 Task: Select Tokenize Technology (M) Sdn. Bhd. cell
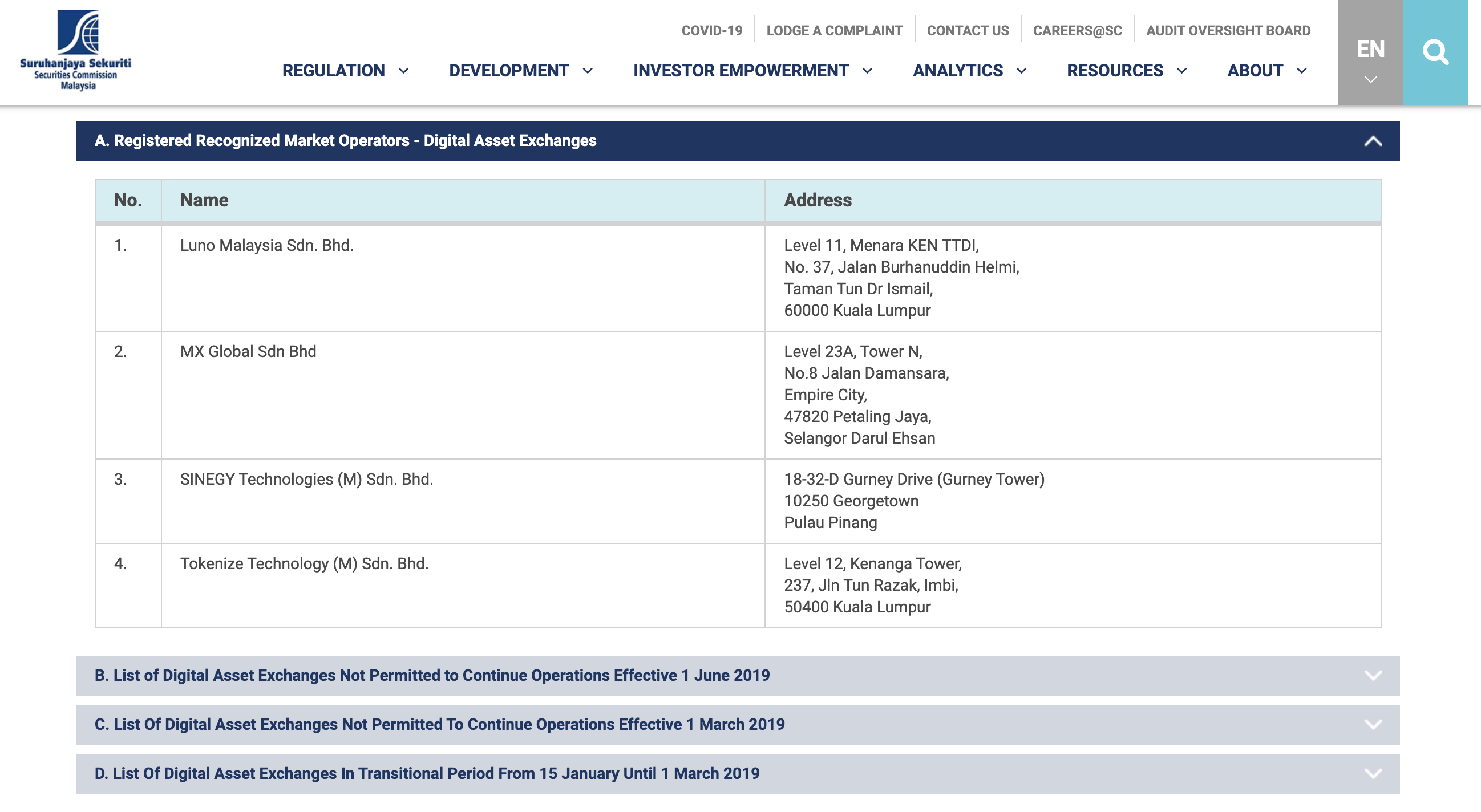point(463,586)
